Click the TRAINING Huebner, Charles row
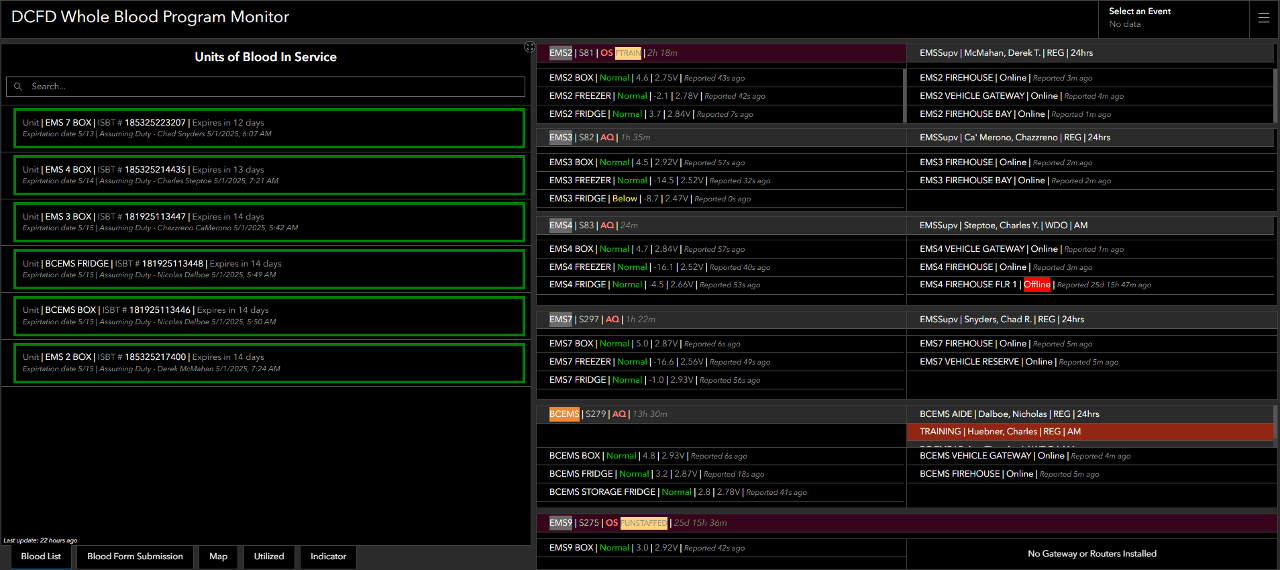This screenshot has width=1280, height=570. click(x=1090, y=432)
